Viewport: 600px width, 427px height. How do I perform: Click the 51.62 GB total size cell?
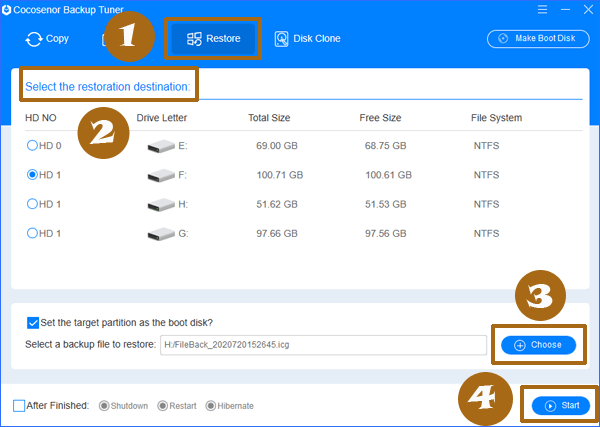(277, 204)
